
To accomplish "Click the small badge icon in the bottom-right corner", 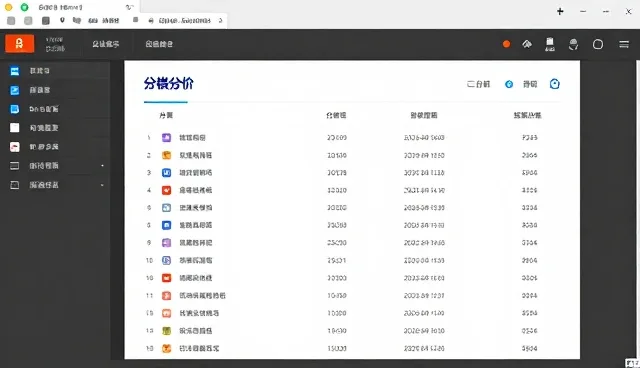I will [632, 363].
